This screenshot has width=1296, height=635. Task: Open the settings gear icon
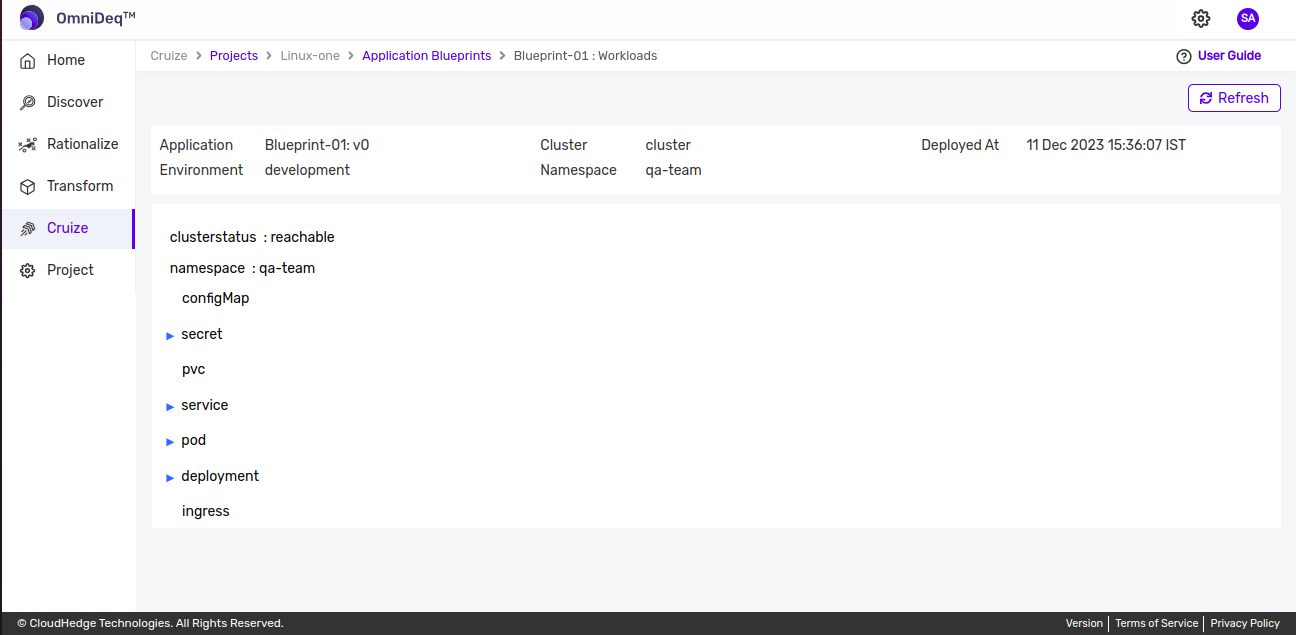pyautogui.click(x=1201, y=18)
